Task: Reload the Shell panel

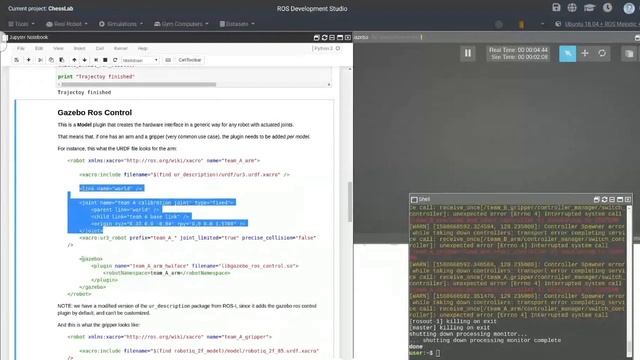Action: tap(604, 199)
